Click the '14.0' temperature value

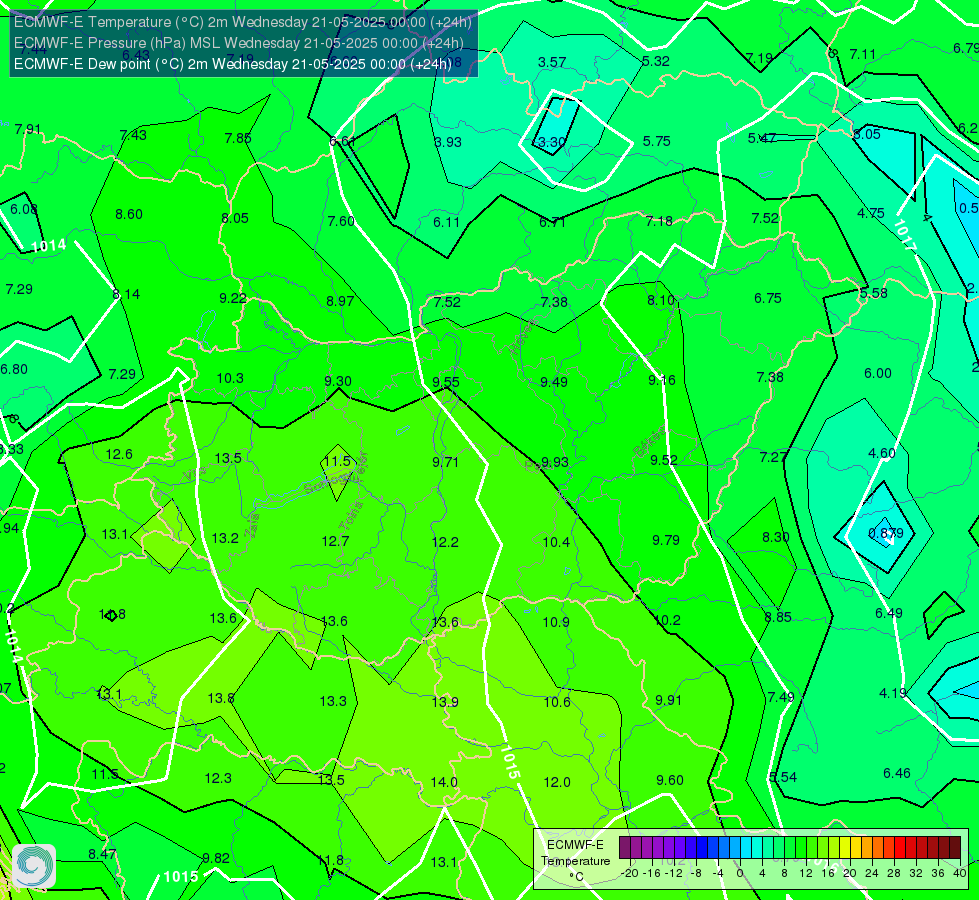(444, 782)
